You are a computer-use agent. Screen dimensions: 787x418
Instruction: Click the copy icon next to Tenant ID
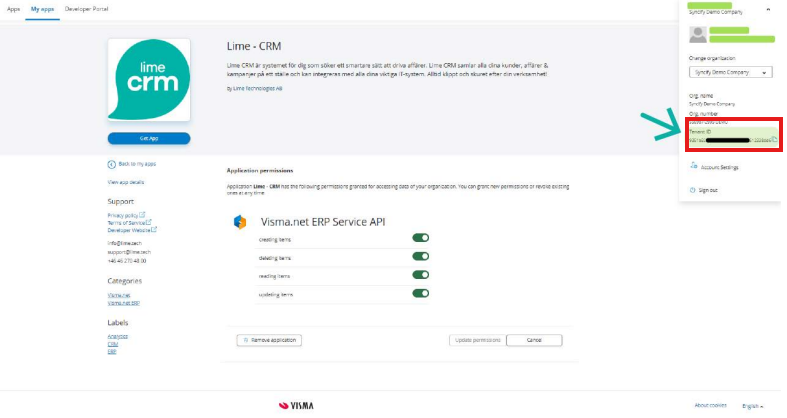[774, 140]
